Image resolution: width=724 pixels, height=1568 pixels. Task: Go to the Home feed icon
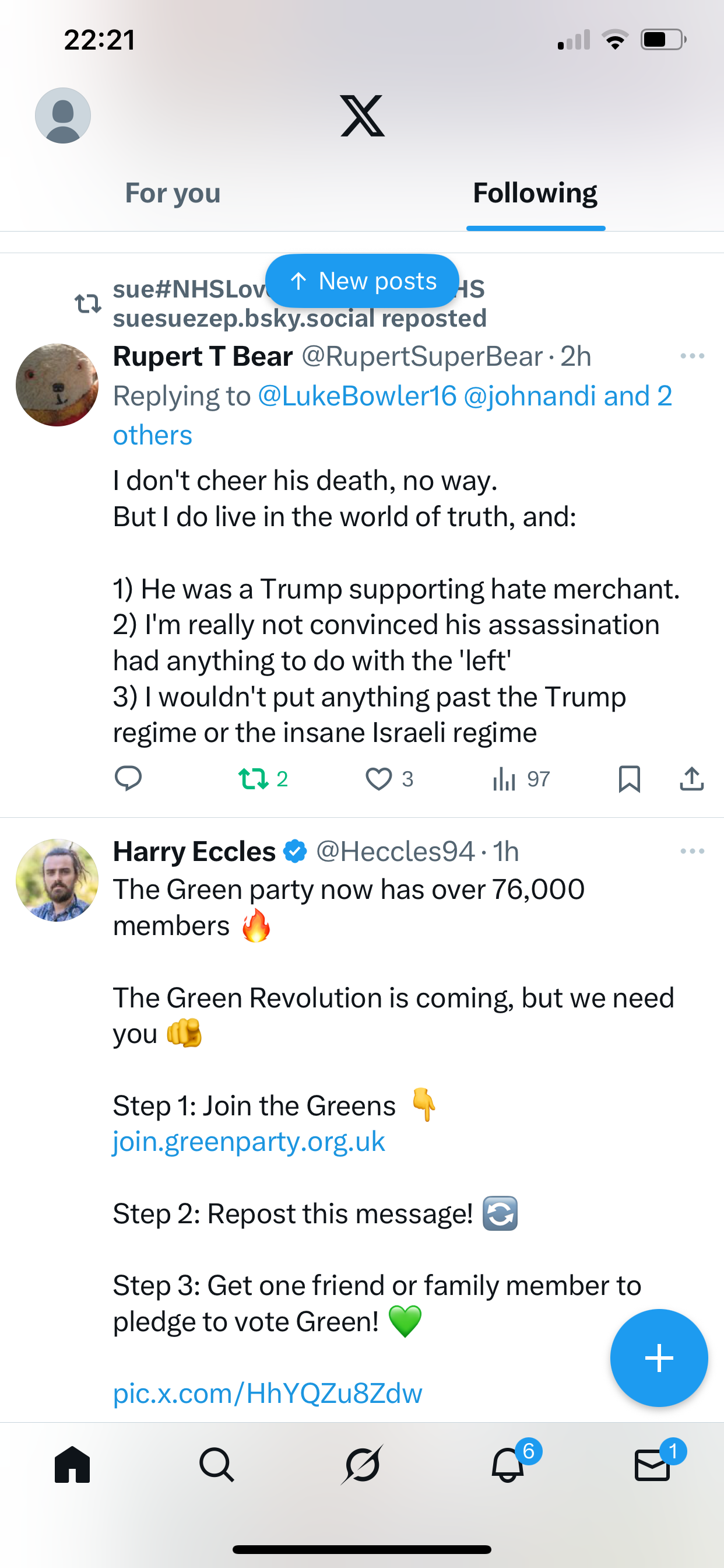(72, 1465)
